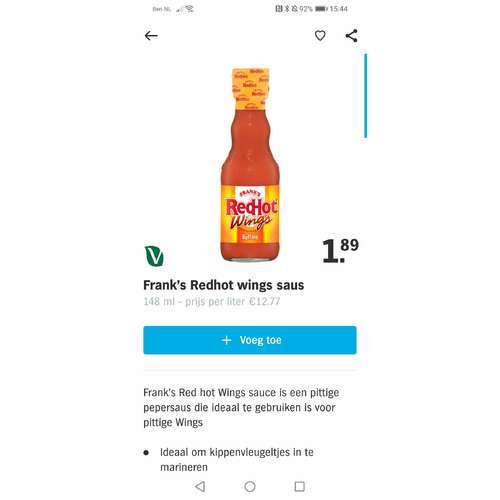Viewport: 500px width, 500px height.
Task: Select the Frank's Redhot wings saus title
Action: coord(224,285)
